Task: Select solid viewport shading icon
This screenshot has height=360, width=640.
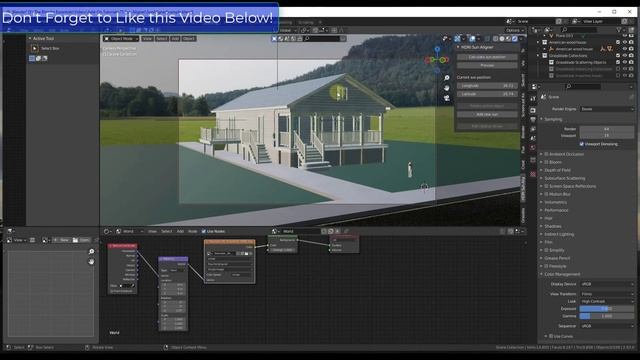Action: pyautogui.click(x=502, y=39)
